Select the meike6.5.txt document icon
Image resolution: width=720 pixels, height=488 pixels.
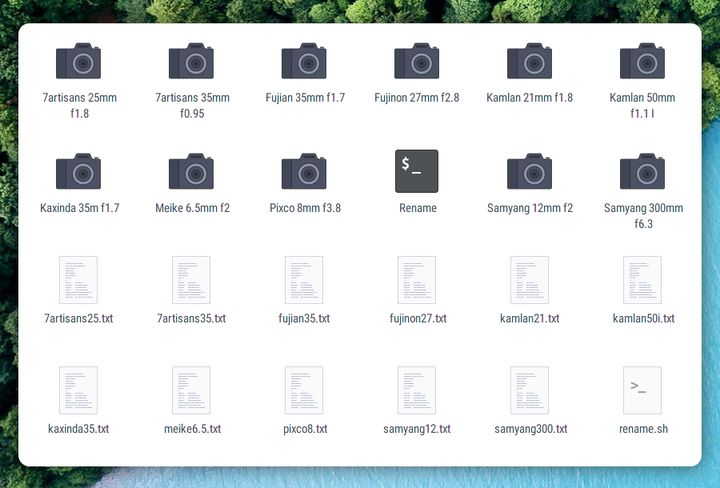[x=191, y=390]
